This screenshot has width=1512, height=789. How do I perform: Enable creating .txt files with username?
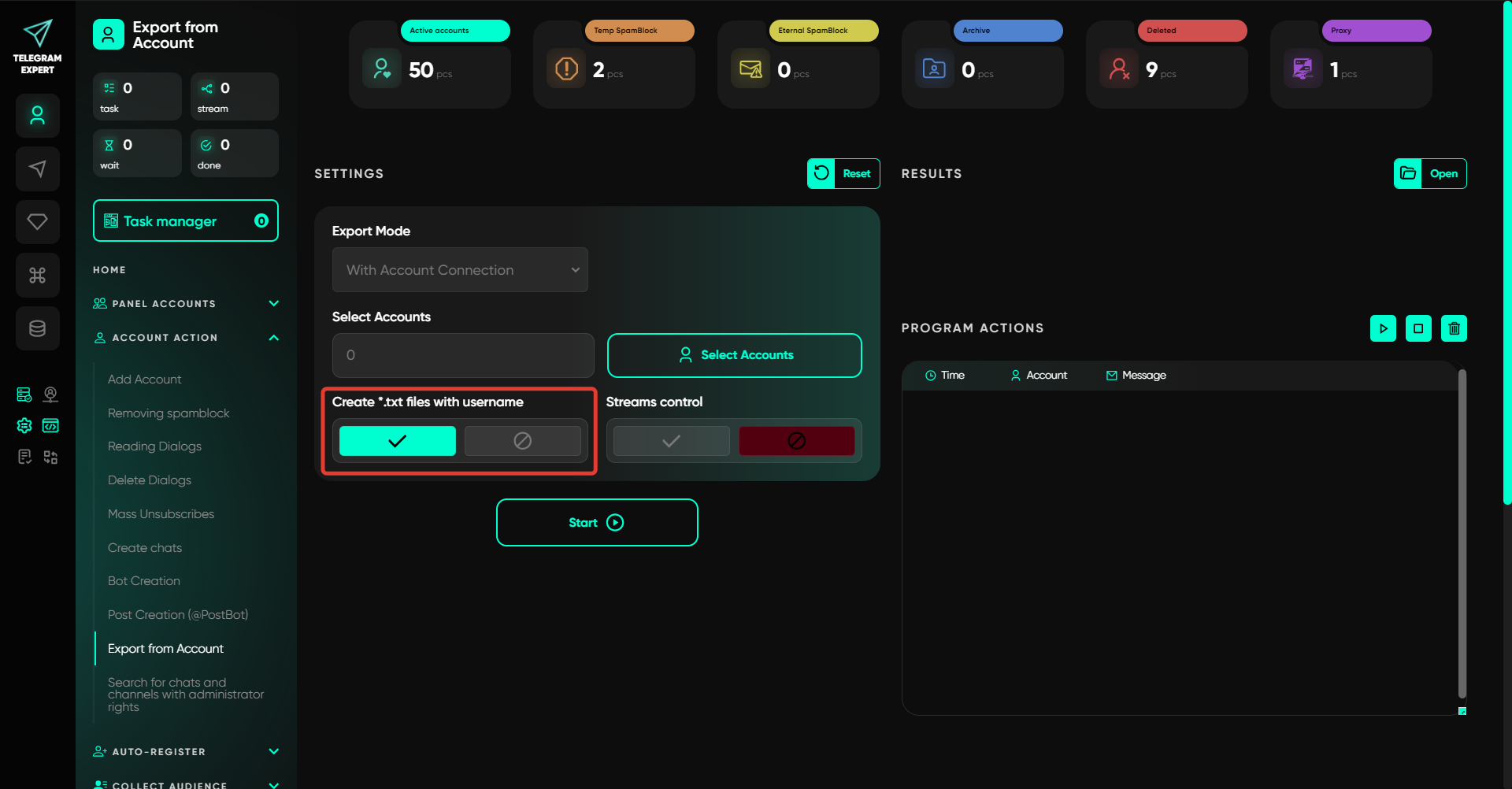pos(397,441)
